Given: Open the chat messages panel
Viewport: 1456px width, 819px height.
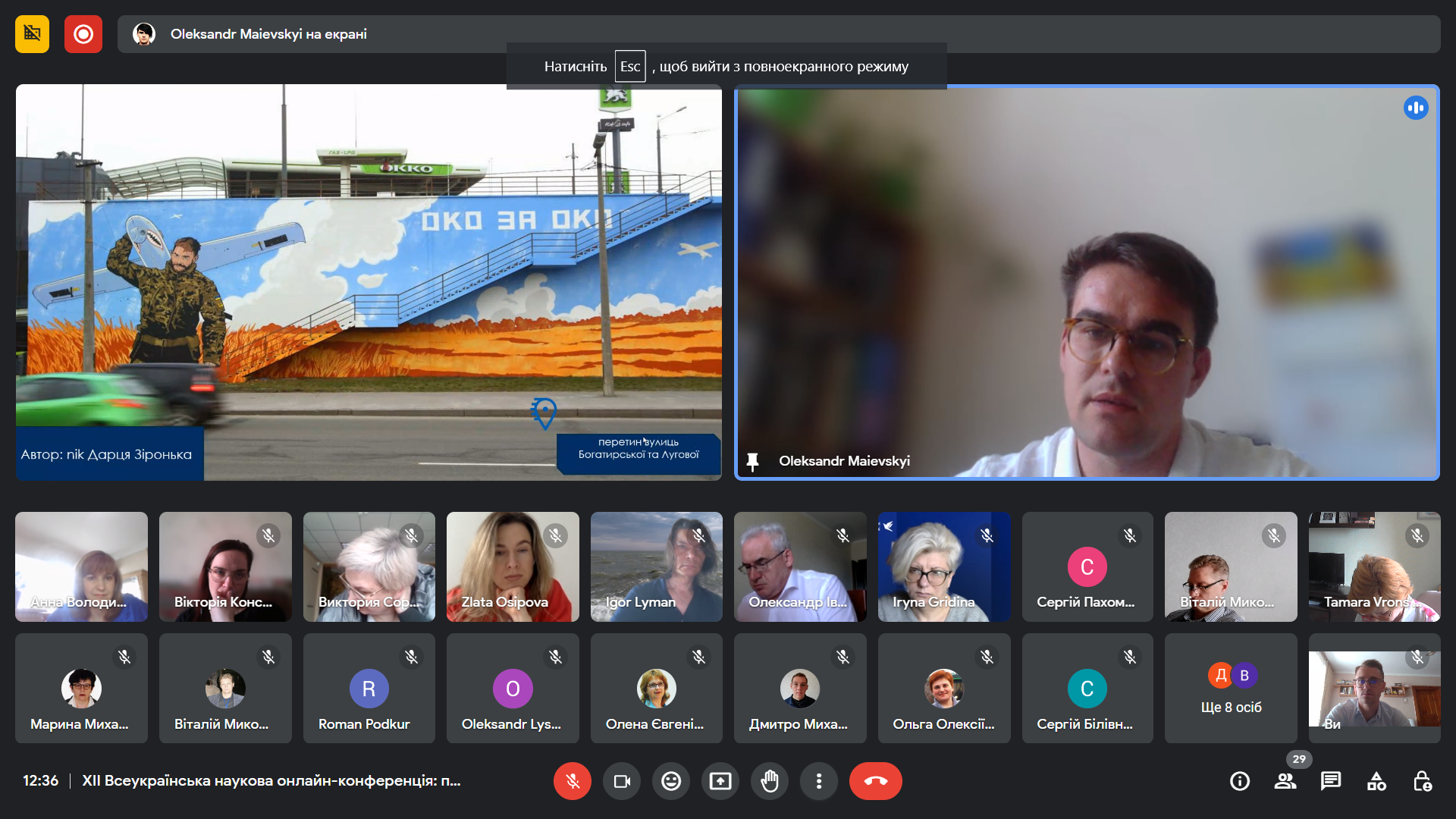Looking at the screenshot, I should point(1331,781).
